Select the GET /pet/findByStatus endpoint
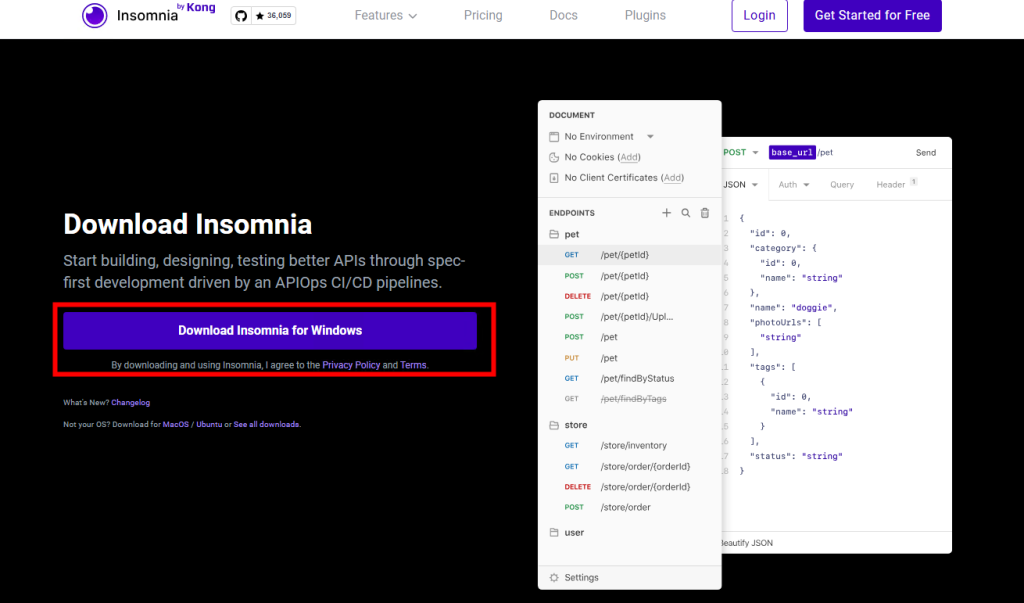1024x603 pixels. coord(630,378)
